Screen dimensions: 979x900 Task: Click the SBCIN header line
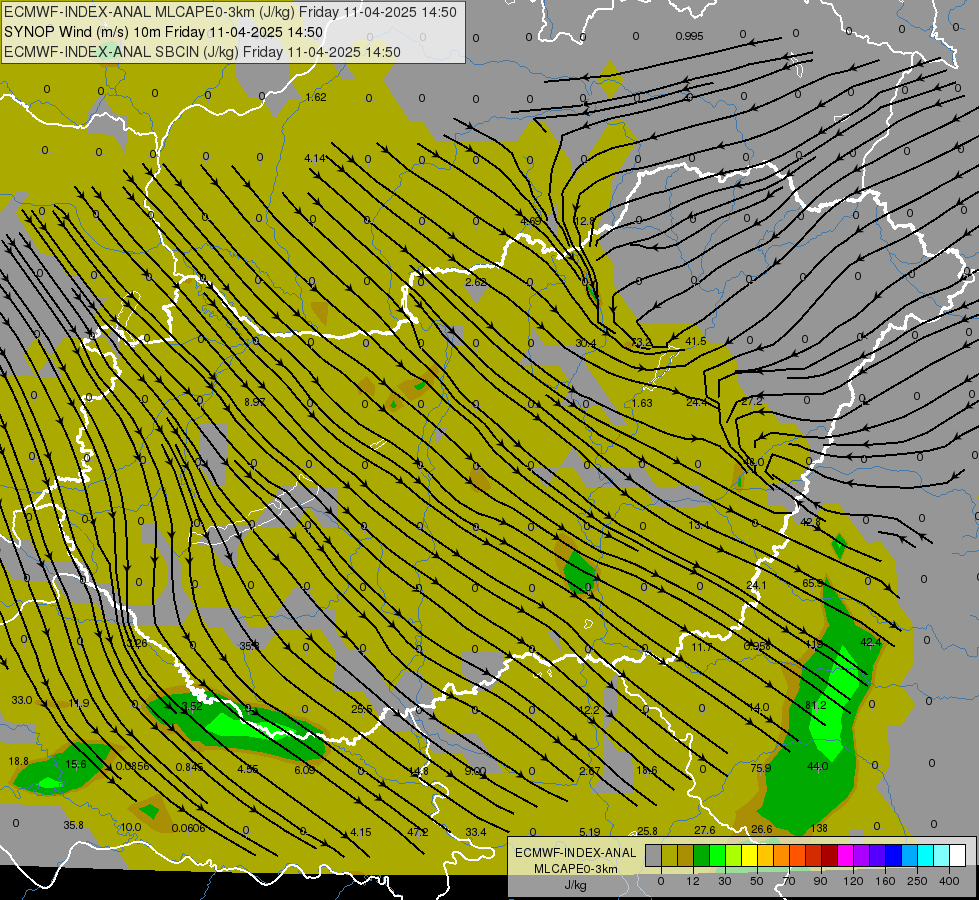(202, 52)
